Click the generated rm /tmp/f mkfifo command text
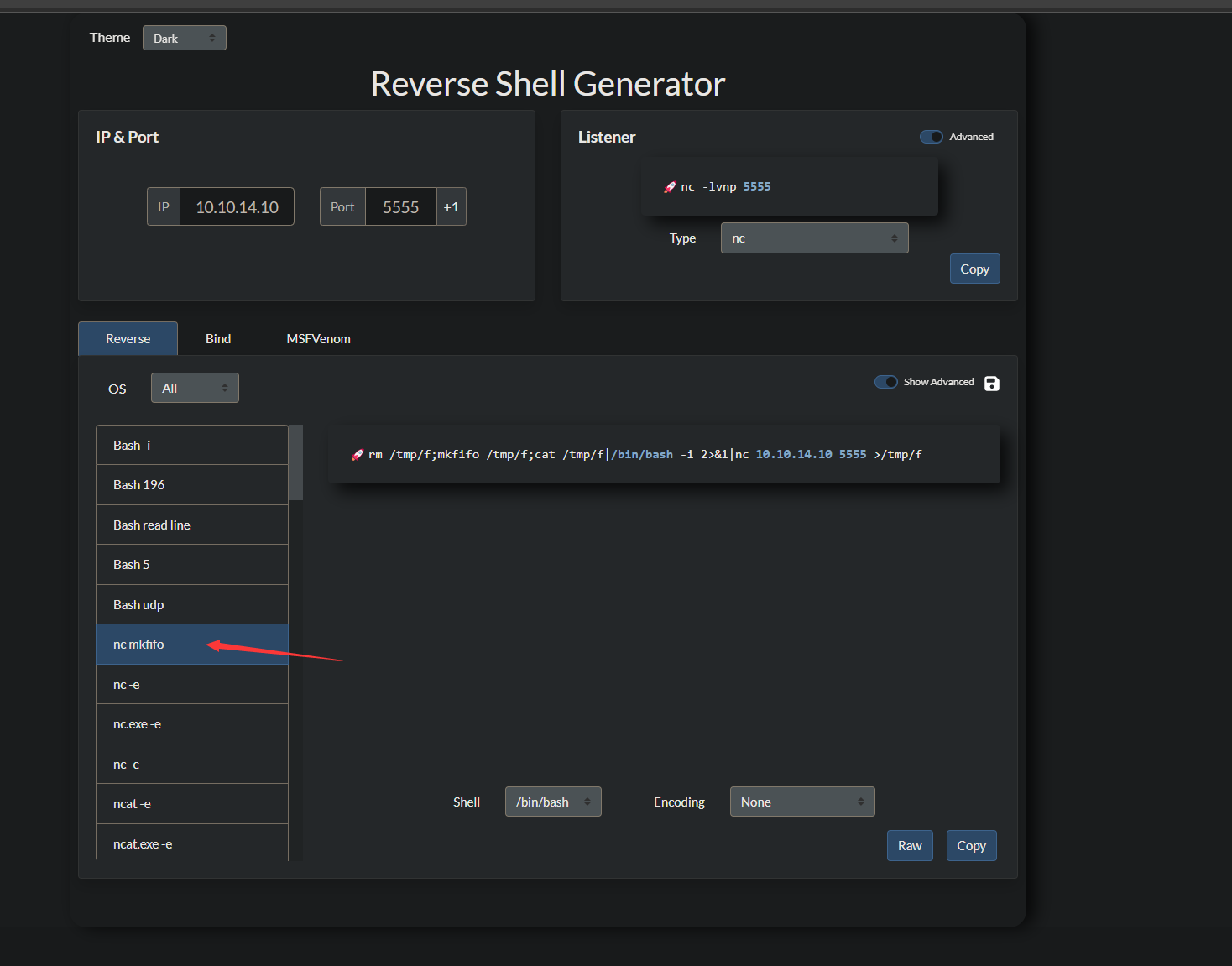Image resolution: width=1232 pixels, height=966 pixels. (645, 455)
